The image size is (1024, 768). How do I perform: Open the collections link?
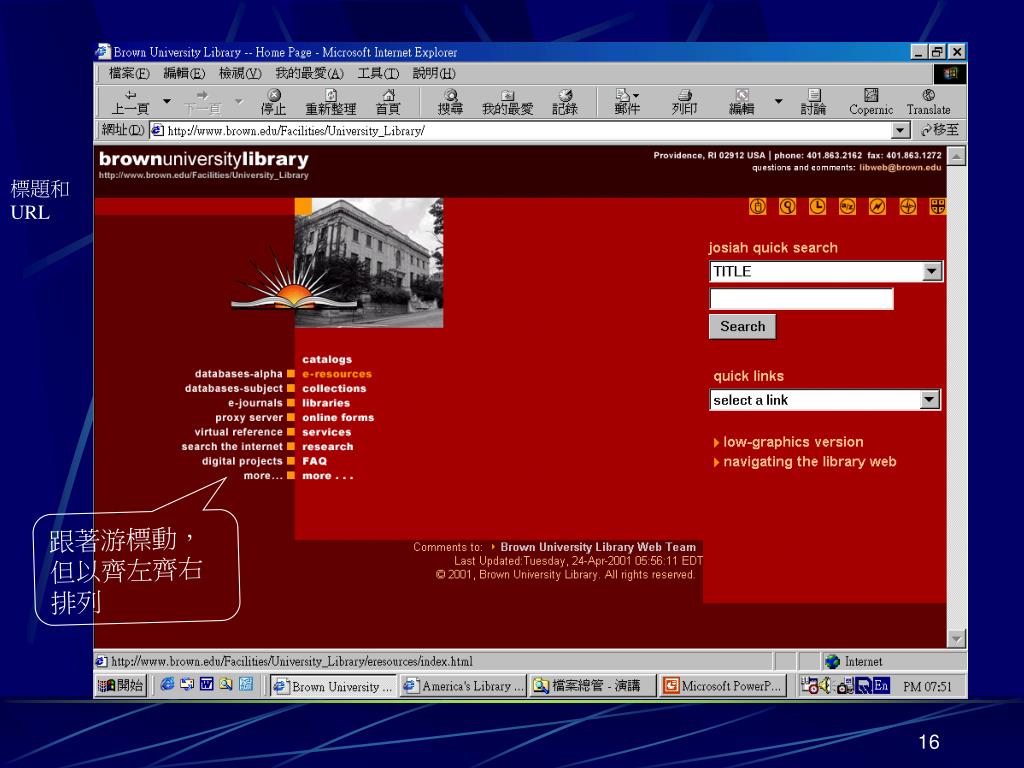(x=334, y=389)
